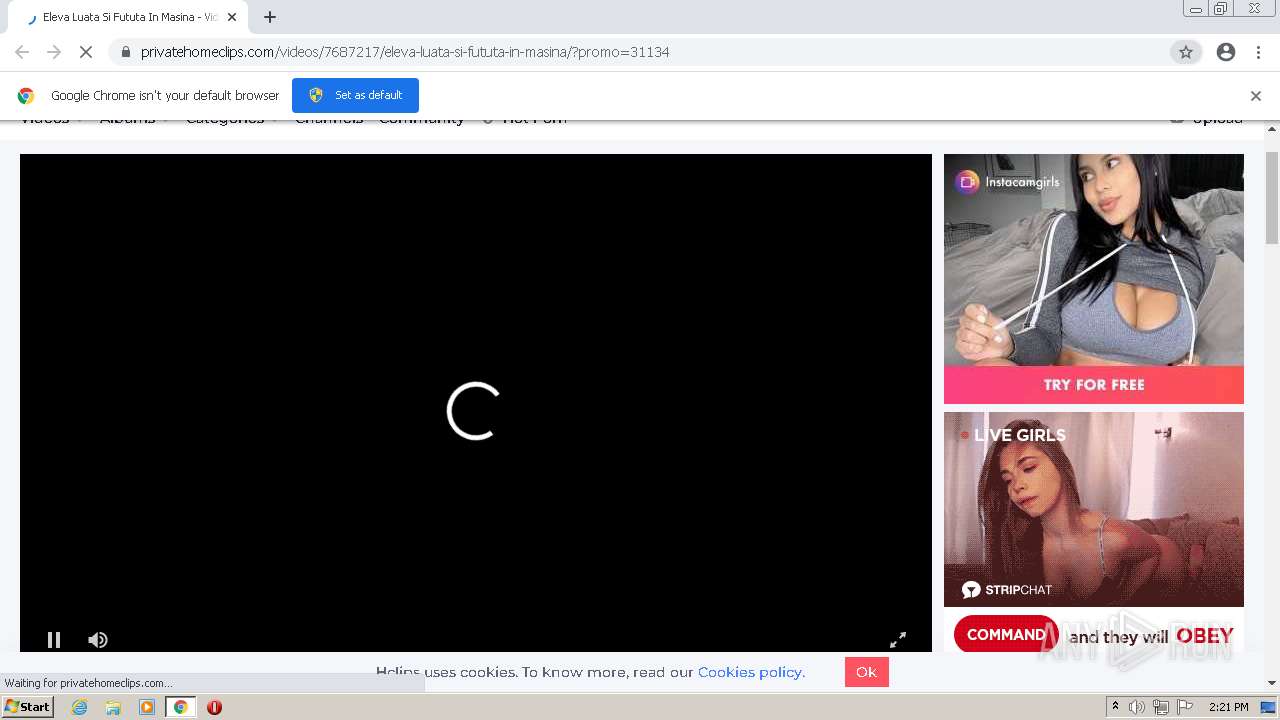The image size is (1280, 720).
Task: Open Action Center flag icon
Action: point(1184,707)
